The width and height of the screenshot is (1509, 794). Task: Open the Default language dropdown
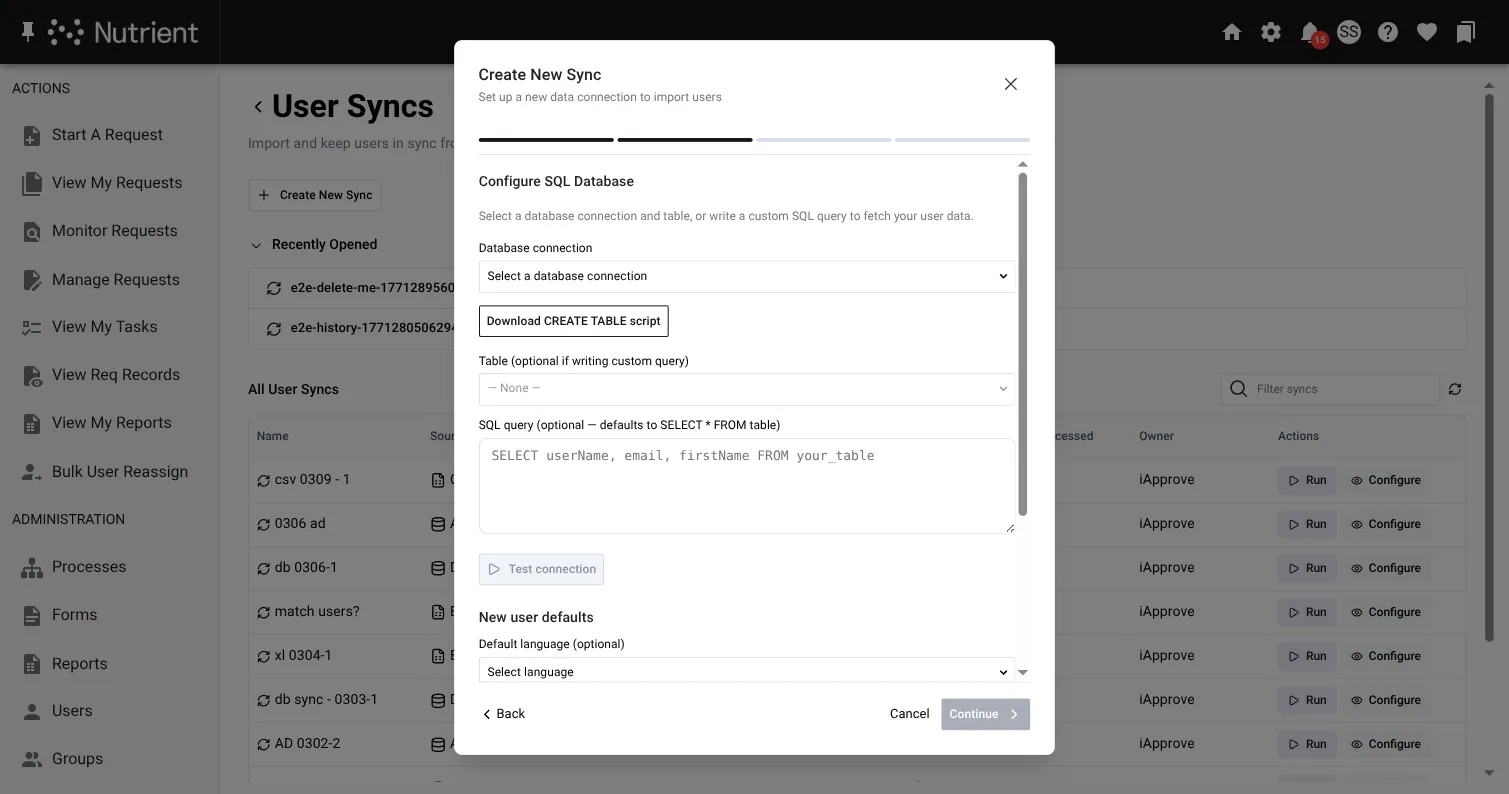point(747,671)
